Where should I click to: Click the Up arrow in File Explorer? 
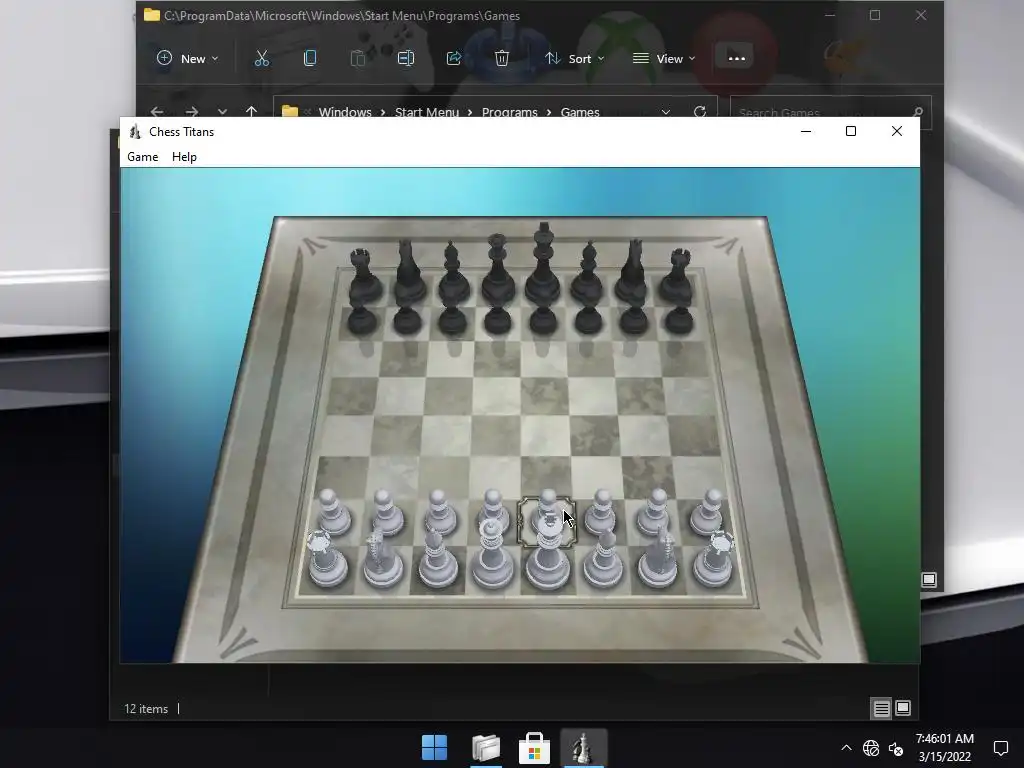tap(251, 112)
